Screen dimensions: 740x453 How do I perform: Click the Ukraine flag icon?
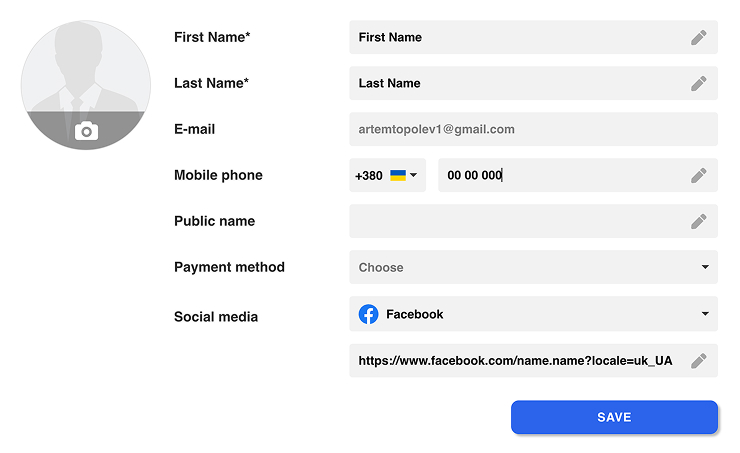click(x=398, y=175)
